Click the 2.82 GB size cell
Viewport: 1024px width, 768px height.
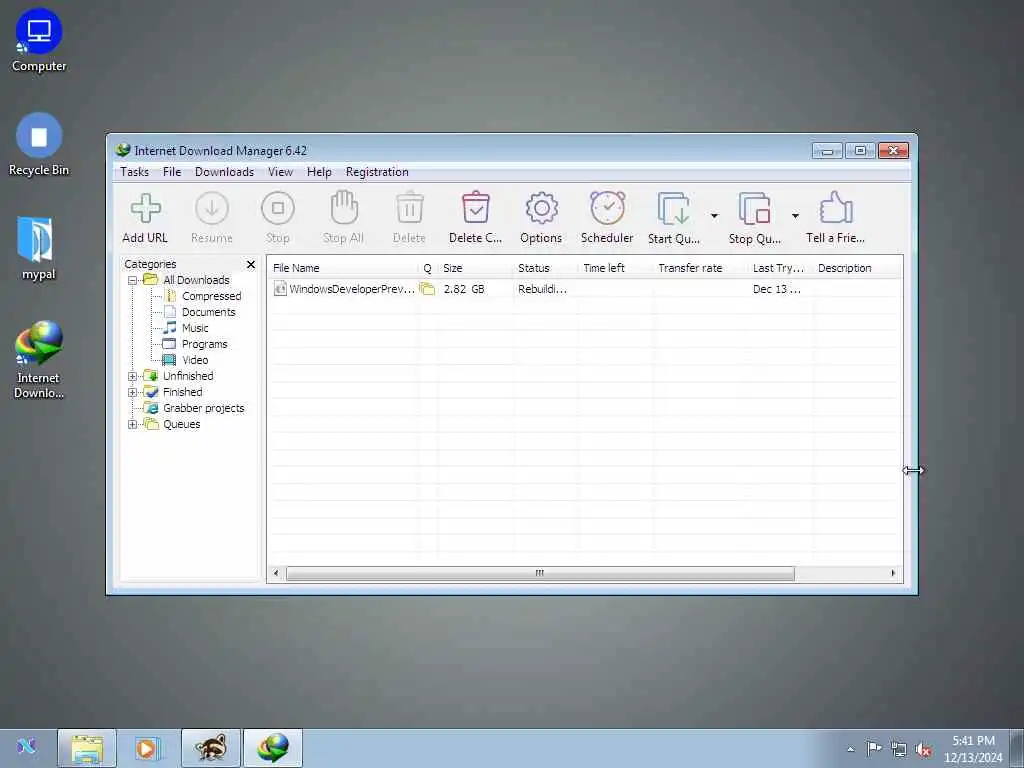464,289
